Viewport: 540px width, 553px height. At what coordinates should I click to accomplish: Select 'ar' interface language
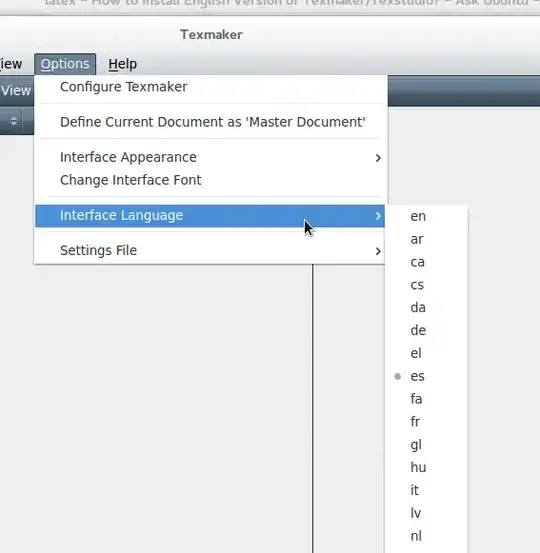426,239
